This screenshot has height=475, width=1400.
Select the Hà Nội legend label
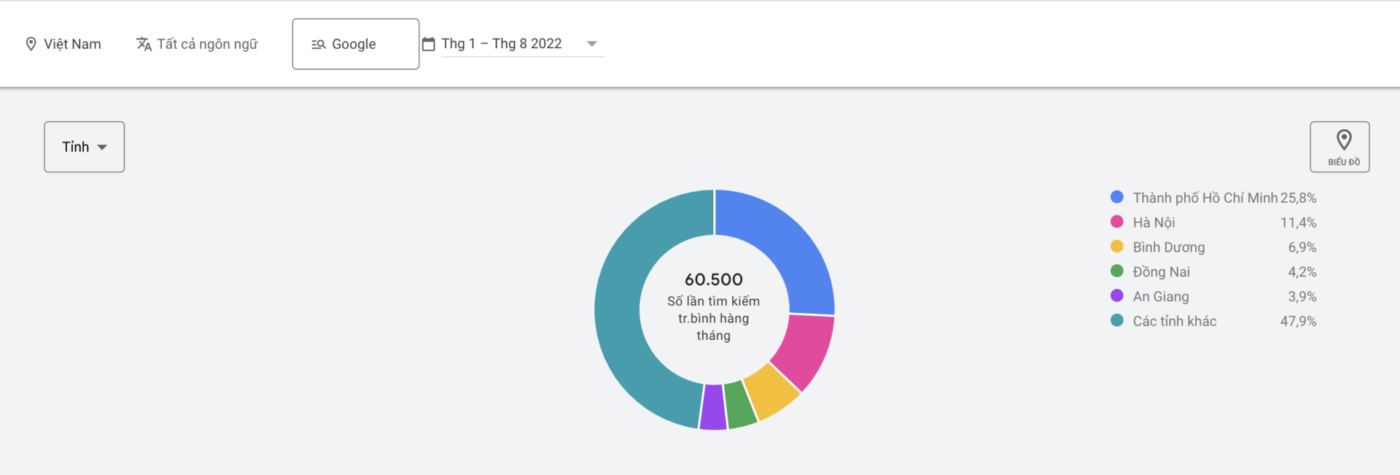1155,222
